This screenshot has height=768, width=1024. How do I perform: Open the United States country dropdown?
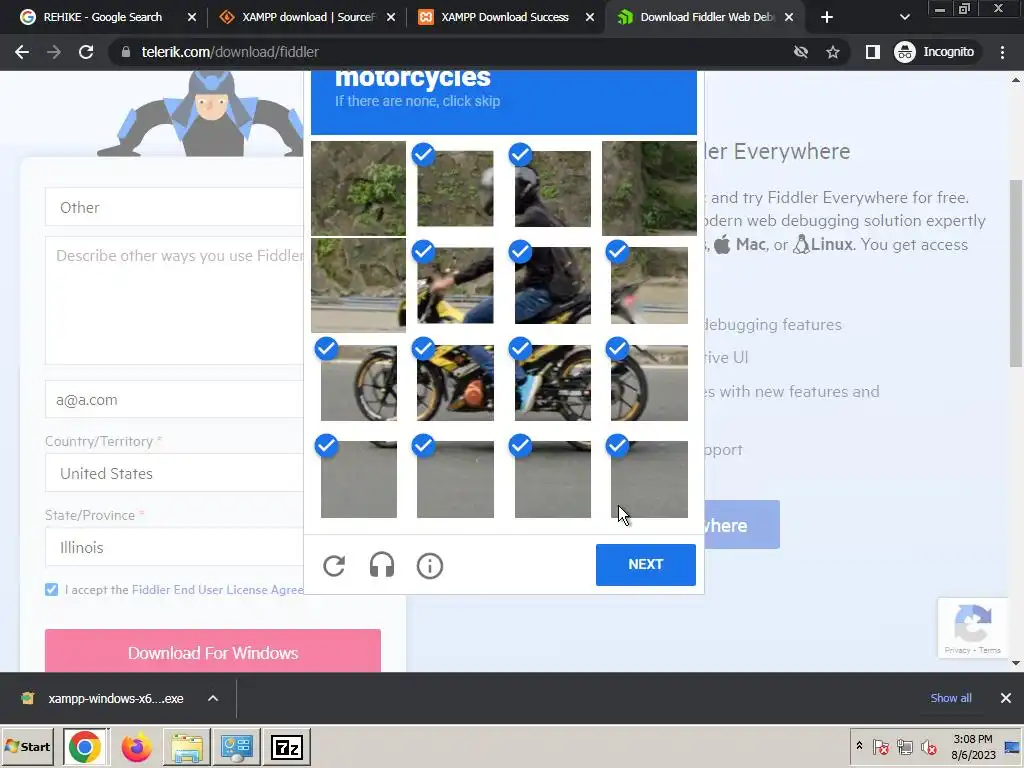[x=174, y=473]
